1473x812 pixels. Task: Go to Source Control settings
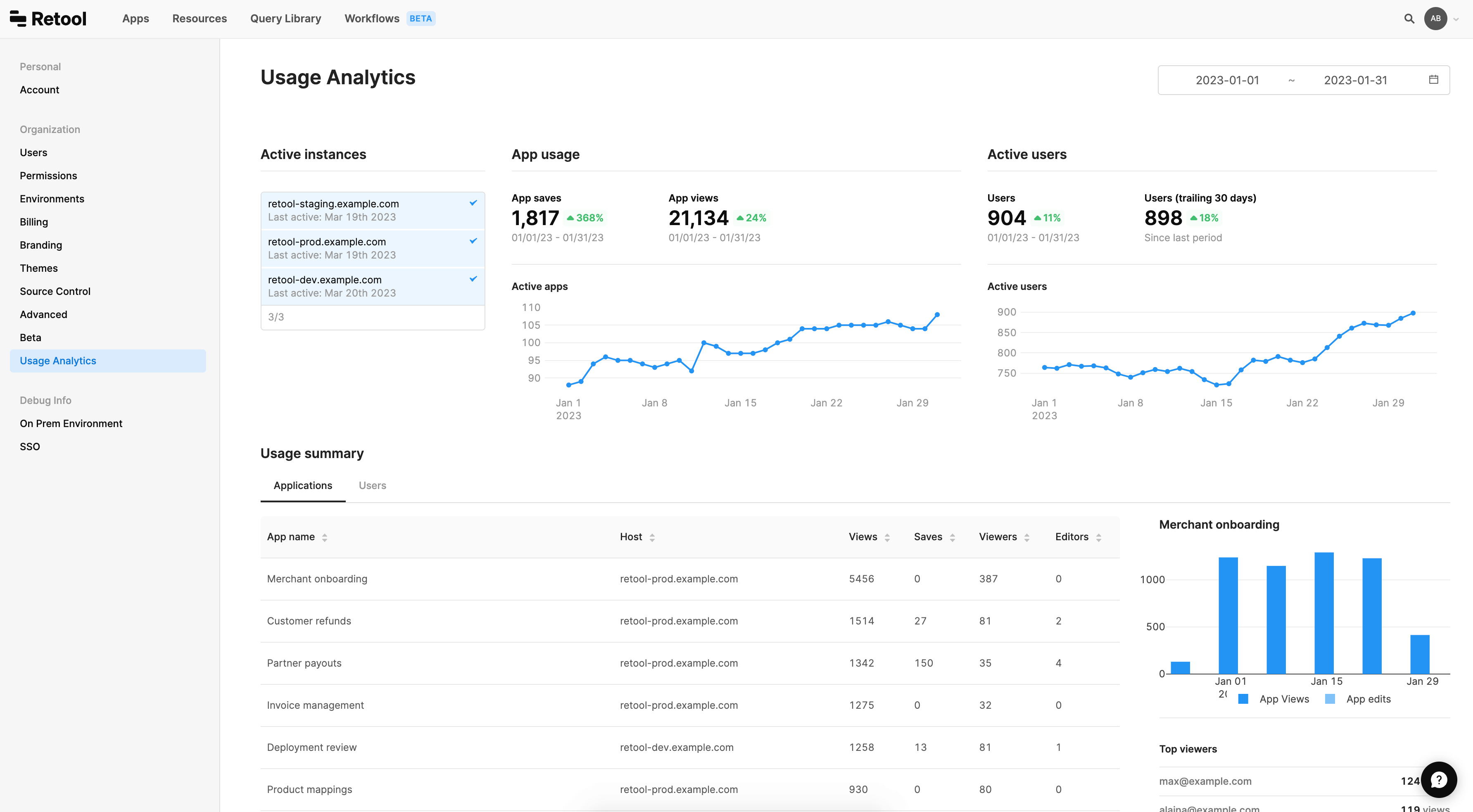[55, 291]
